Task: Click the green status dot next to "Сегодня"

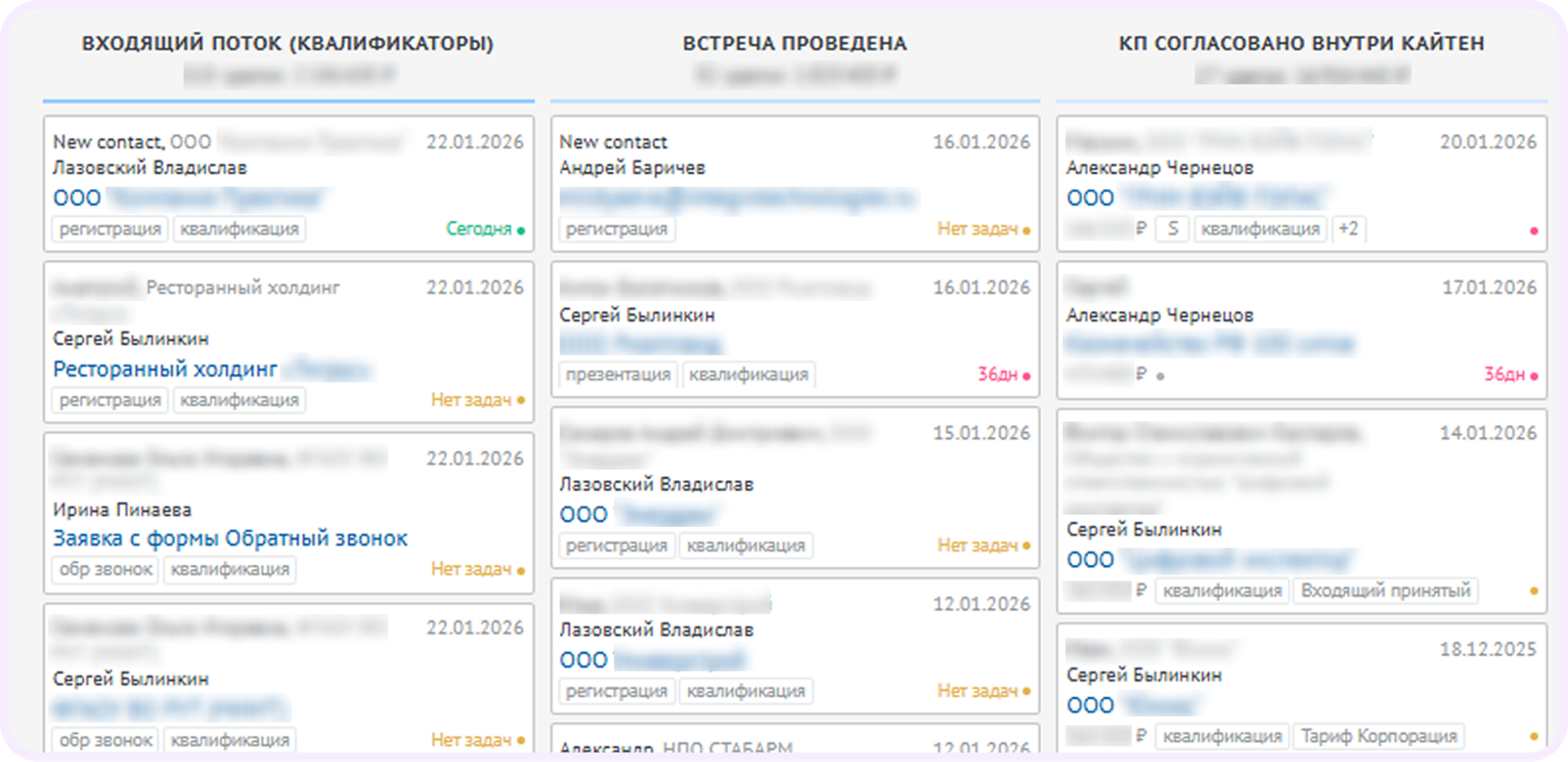Action: tap(521, 230)
